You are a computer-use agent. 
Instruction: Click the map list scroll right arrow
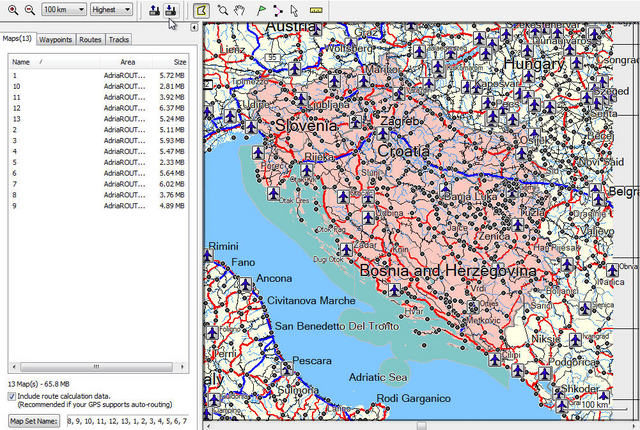point(182,367)
